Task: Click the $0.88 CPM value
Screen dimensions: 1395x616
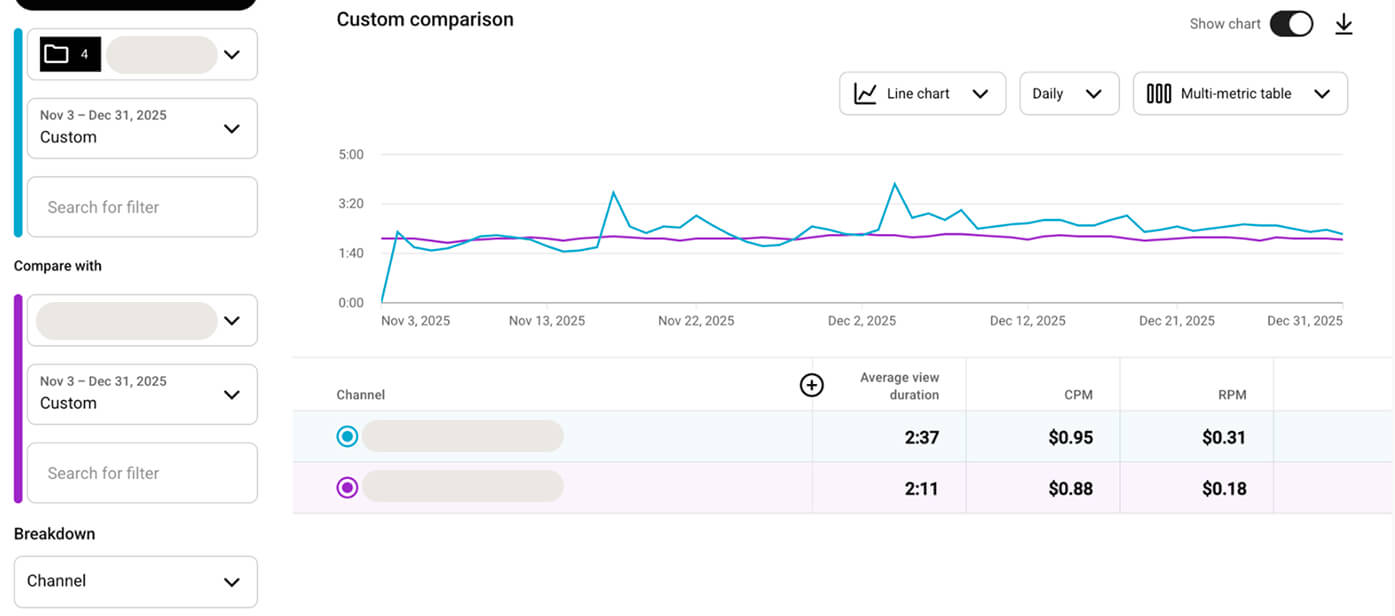Action: coord(1070,489)
